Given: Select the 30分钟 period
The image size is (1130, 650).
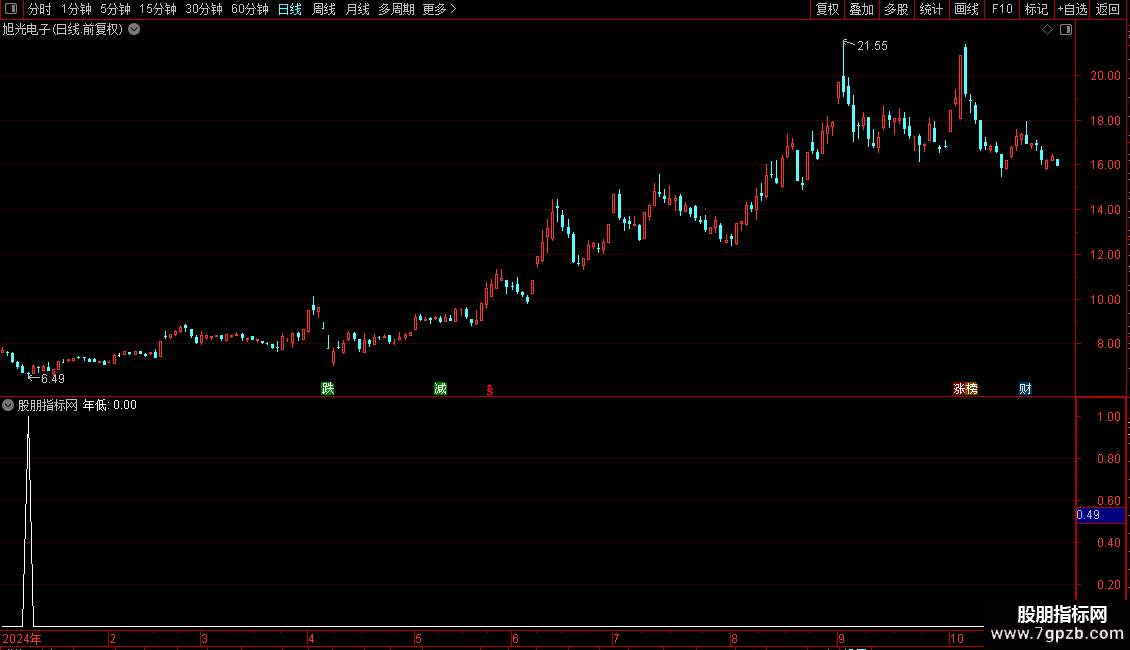Looking at the screenshot, I should [x=204, y=9].
